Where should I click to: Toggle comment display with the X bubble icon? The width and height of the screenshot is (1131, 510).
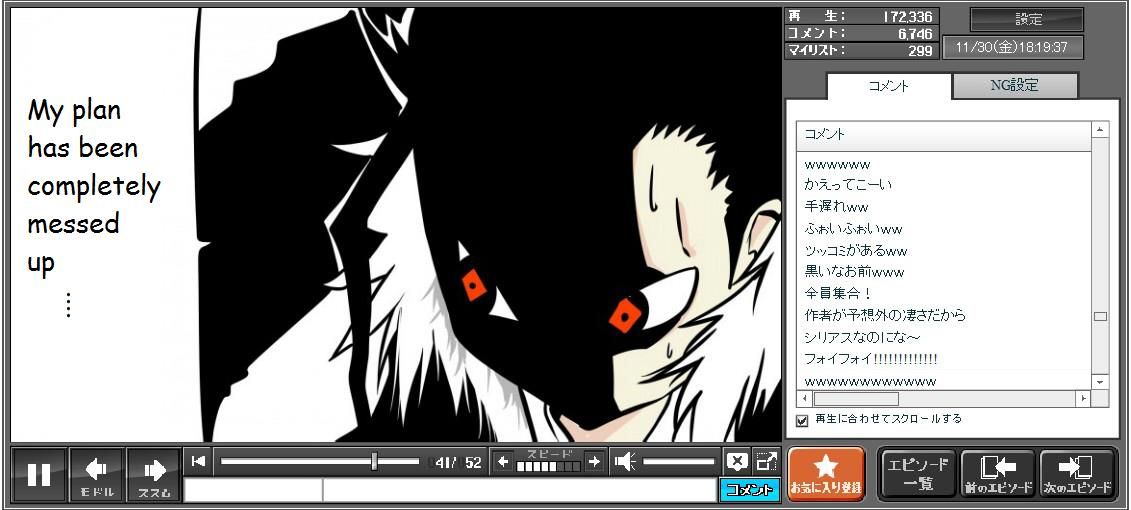click(x=737, y=461)
